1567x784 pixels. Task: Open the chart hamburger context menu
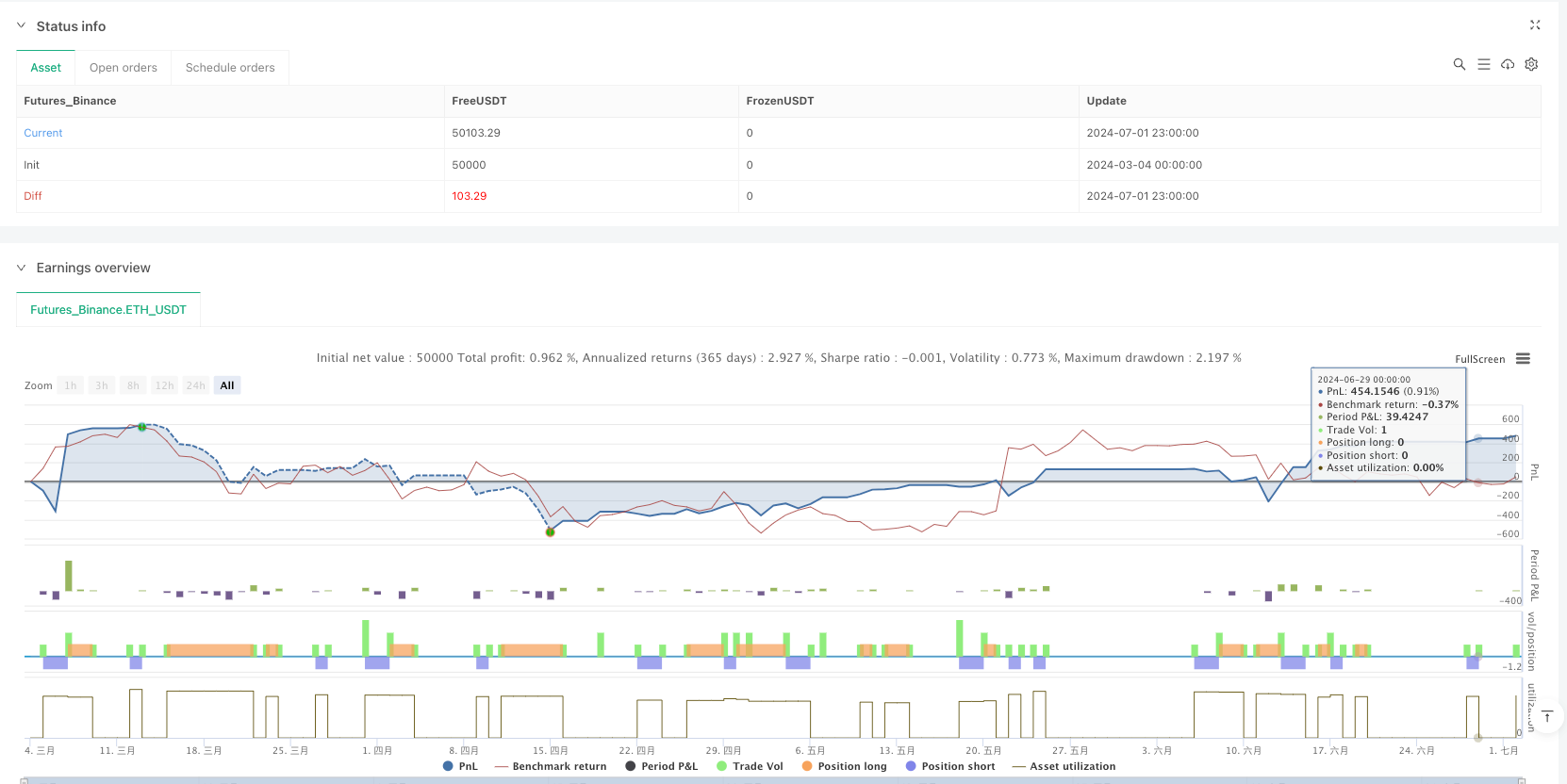(1523, 359)
